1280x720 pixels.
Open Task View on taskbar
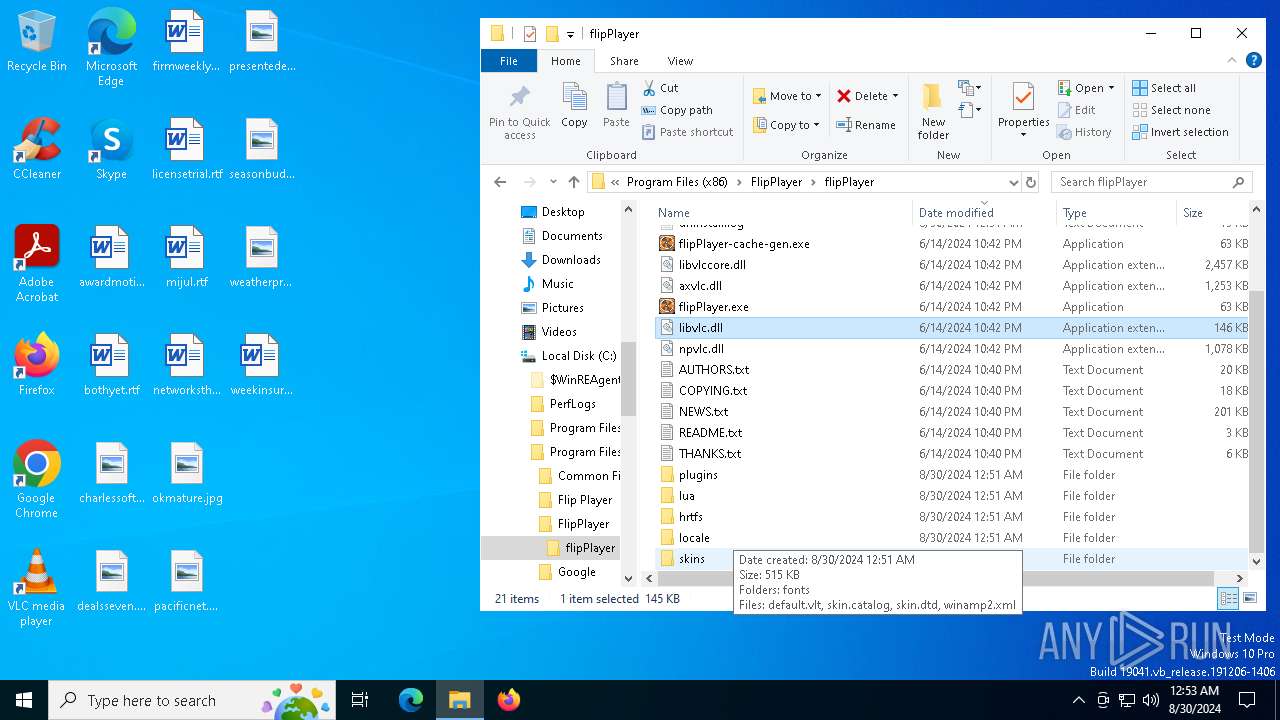[360, 700]
